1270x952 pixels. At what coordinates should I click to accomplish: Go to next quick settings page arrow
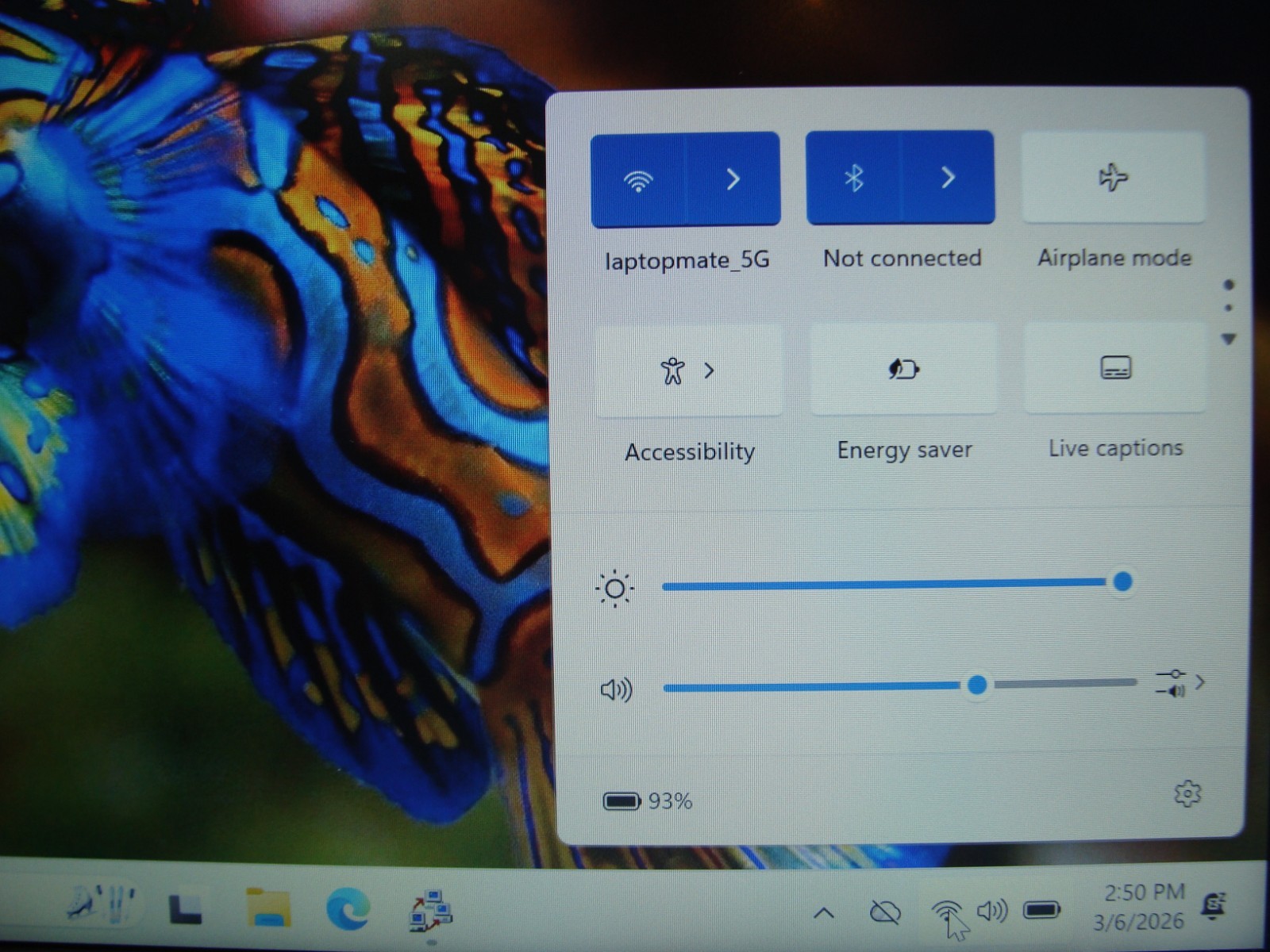(x=1229, y=339)
